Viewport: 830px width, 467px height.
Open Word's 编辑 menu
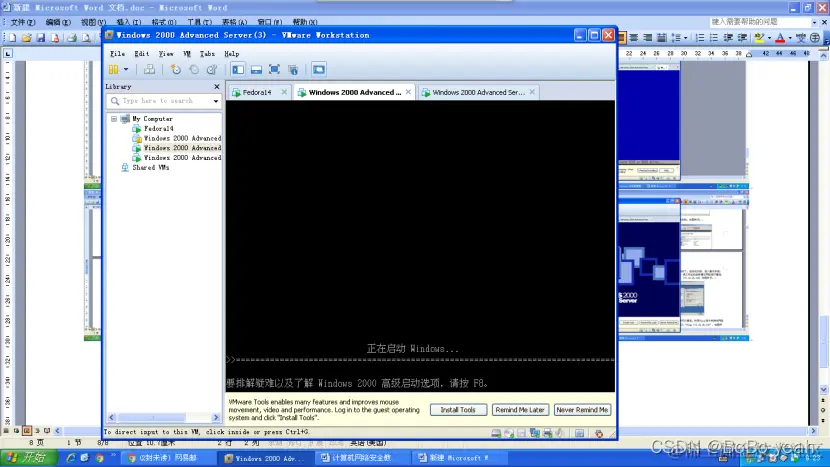click(x=58, y=22)
